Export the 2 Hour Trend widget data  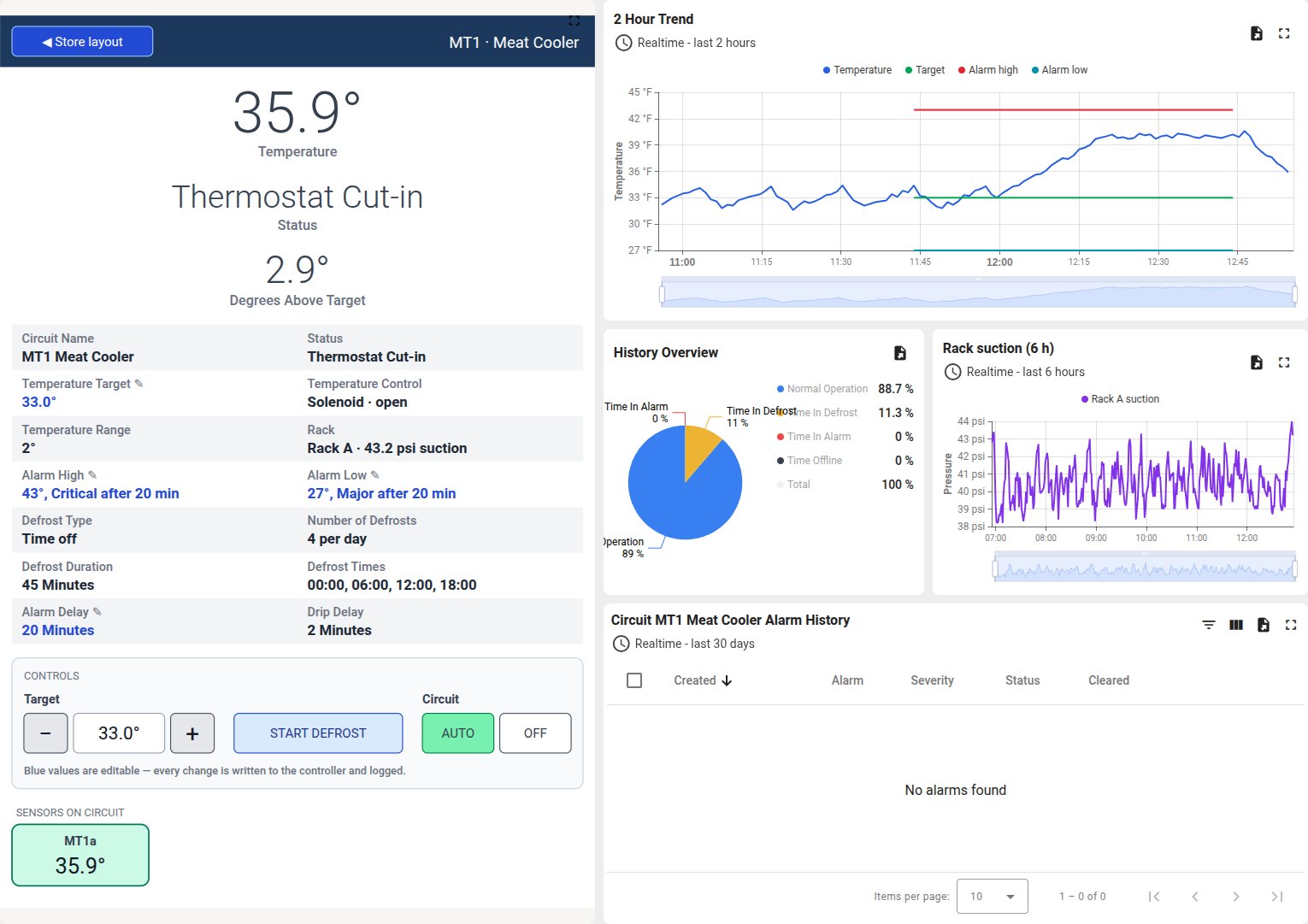pos(1257,33)
